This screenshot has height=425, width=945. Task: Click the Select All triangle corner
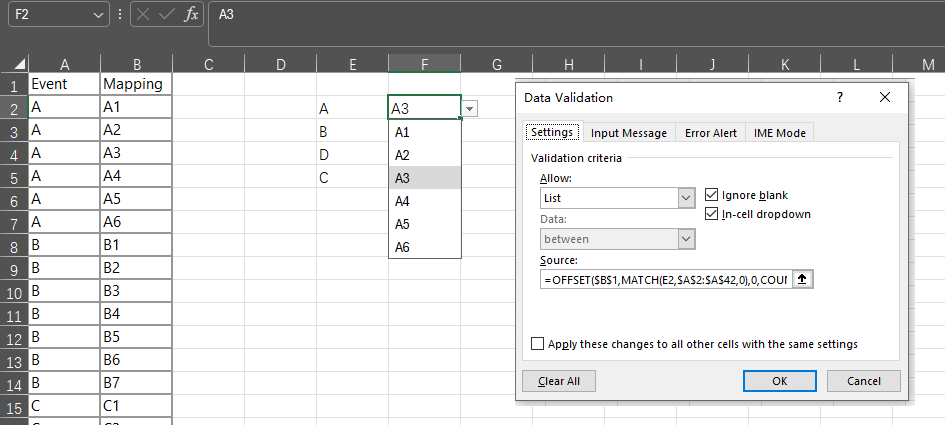pos(20,64)
